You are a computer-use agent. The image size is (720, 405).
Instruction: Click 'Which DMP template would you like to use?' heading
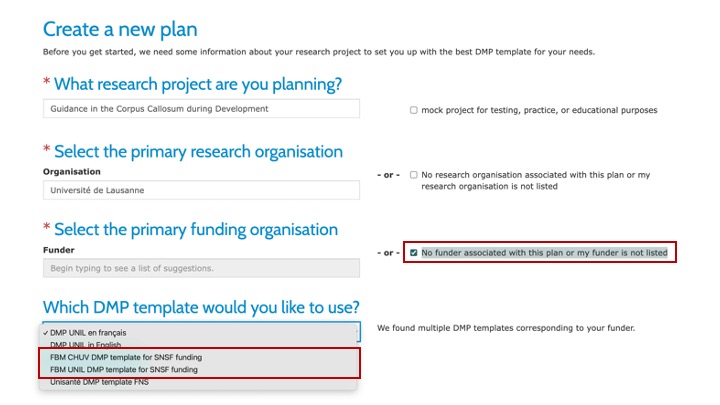click(200, 307)
